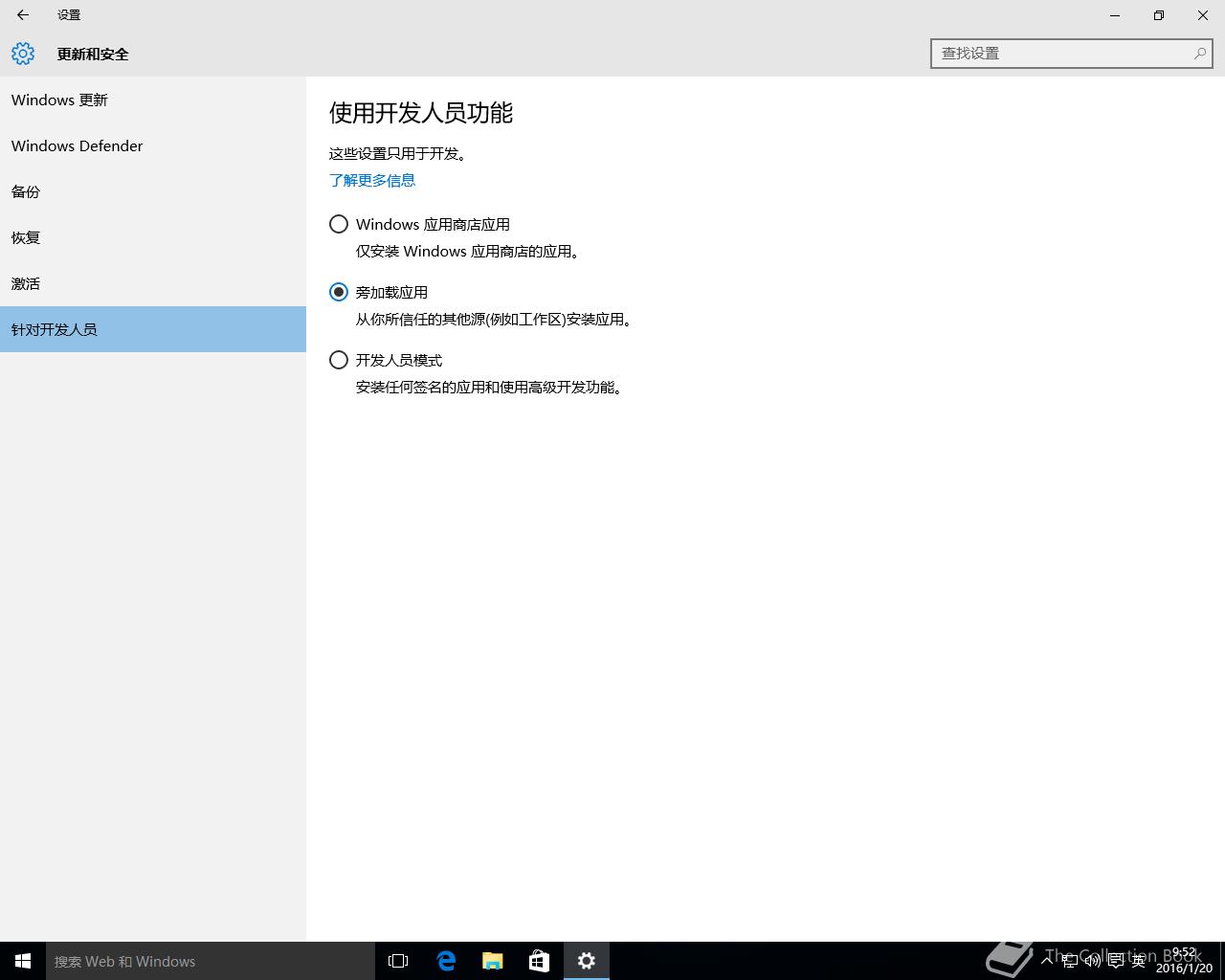
Task: Open the Action Center notification icon
Action: click(x=1115, y=961)
